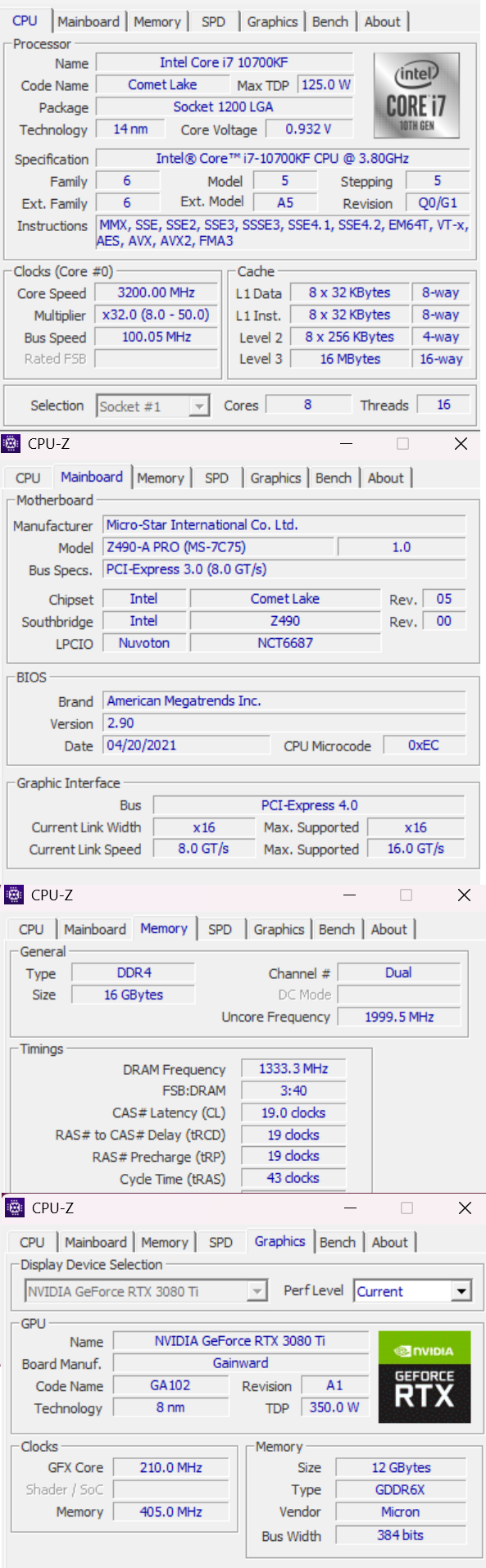Click the Intel Core i7 logo badge
This screenshot has width=486, height=1568.
point(416,95)
